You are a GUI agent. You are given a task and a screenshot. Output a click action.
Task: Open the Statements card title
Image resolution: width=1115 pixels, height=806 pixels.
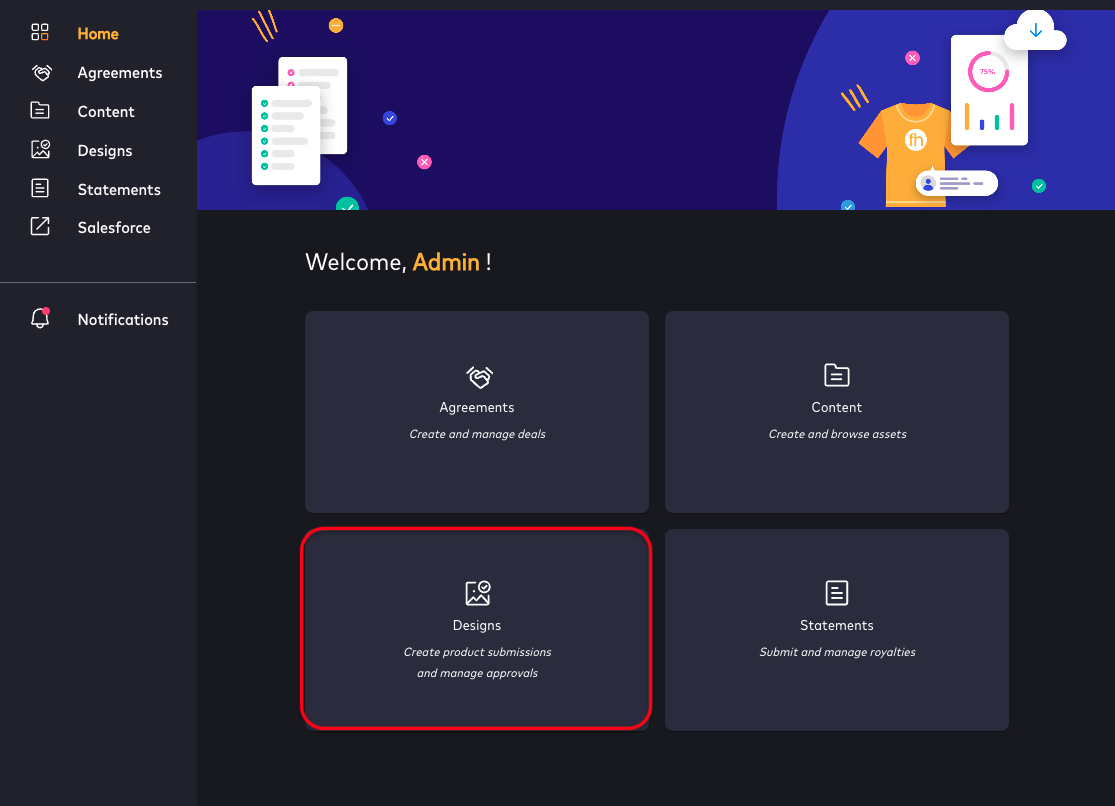836,625
